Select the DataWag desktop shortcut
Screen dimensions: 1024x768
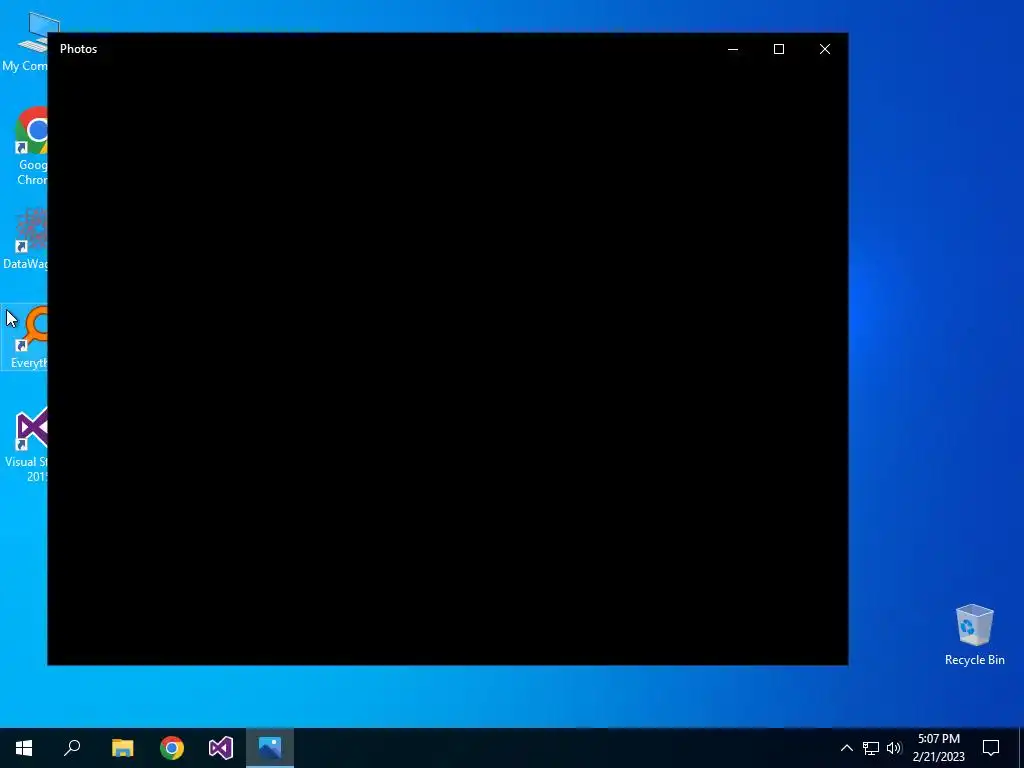pyautogui.click(x=24, y=238)
